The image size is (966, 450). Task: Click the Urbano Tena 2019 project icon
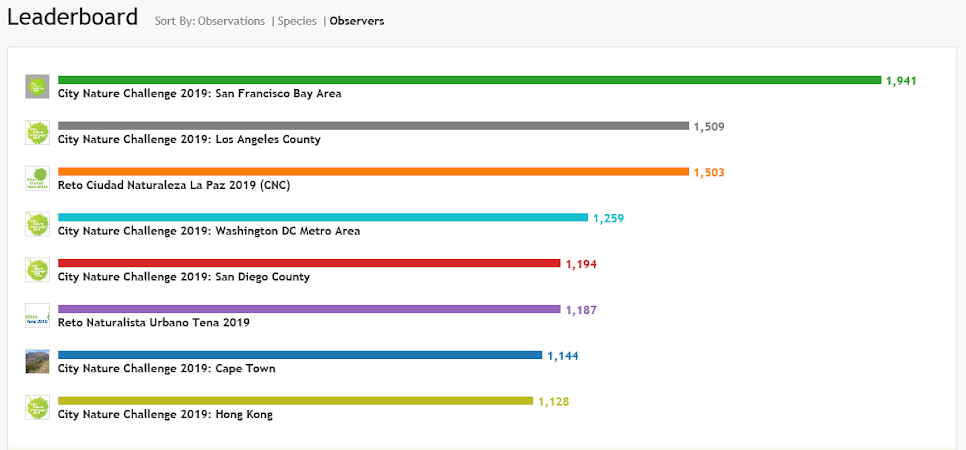37,316
